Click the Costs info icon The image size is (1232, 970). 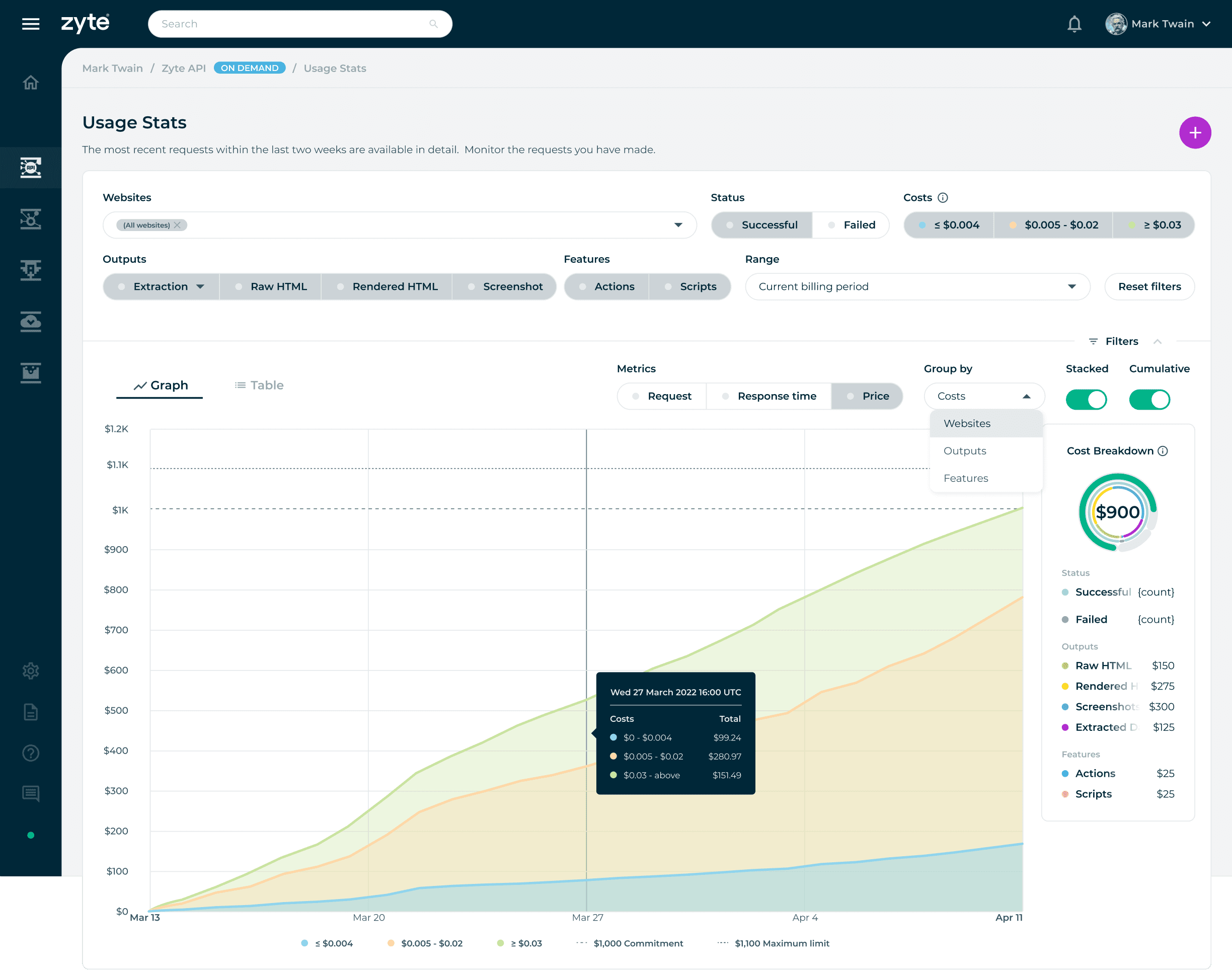click(943, 198)
